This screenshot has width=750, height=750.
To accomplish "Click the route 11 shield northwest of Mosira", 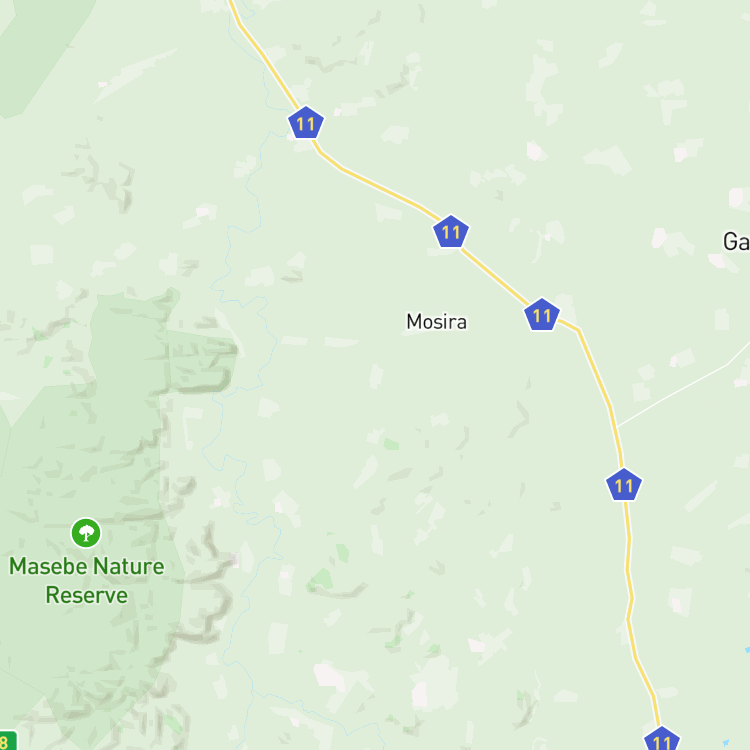I will (x=451, y=232).
